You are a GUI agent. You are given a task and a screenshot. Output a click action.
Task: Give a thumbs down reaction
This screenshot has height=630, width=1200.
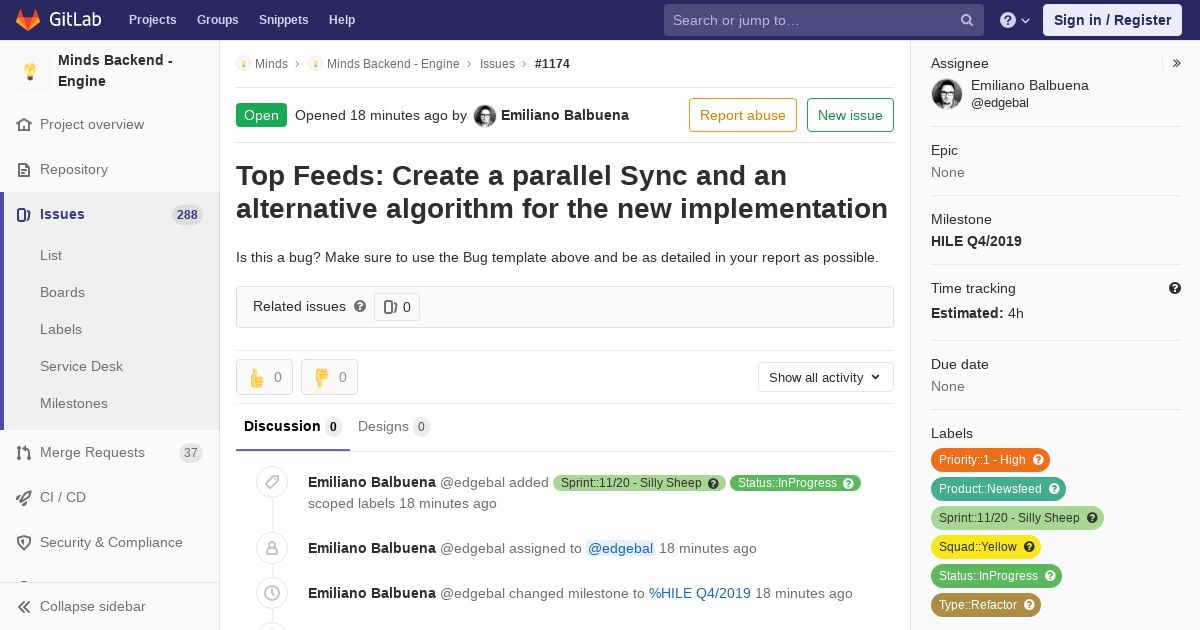pyautogui.click(x=329, y=377)
